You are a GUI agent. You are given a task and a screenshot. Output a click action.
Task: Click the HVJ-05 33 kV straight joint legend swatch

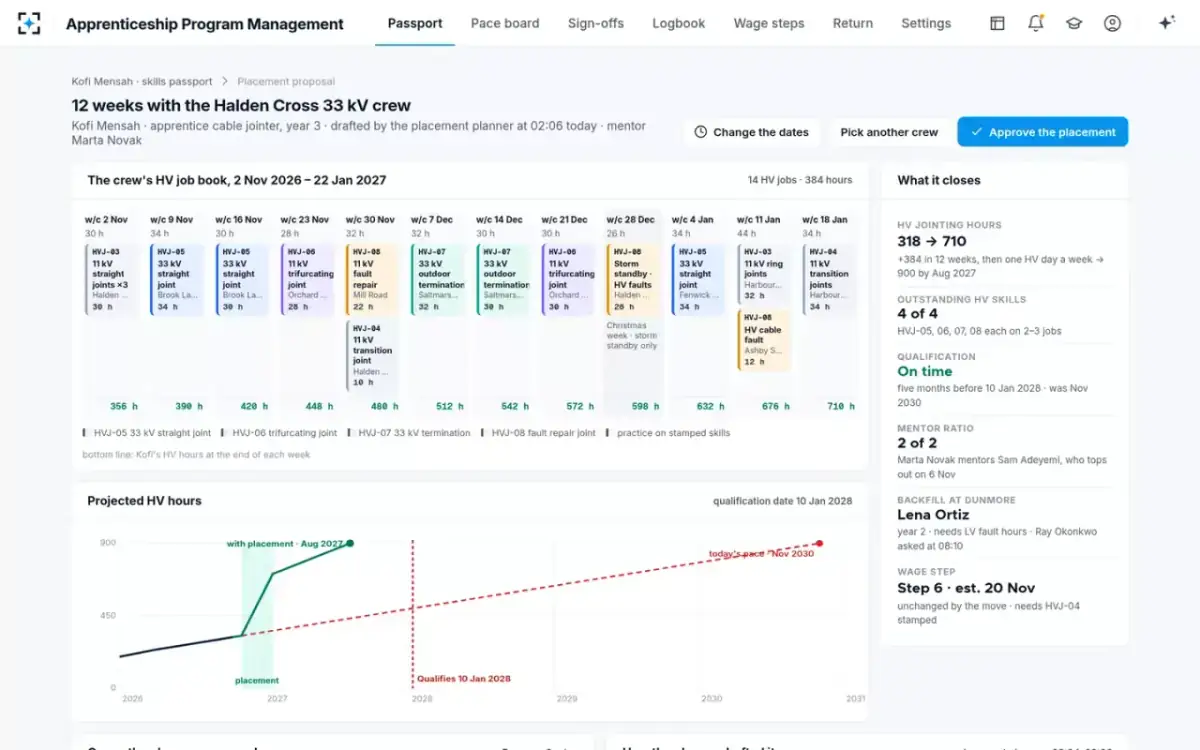[84, 433]
